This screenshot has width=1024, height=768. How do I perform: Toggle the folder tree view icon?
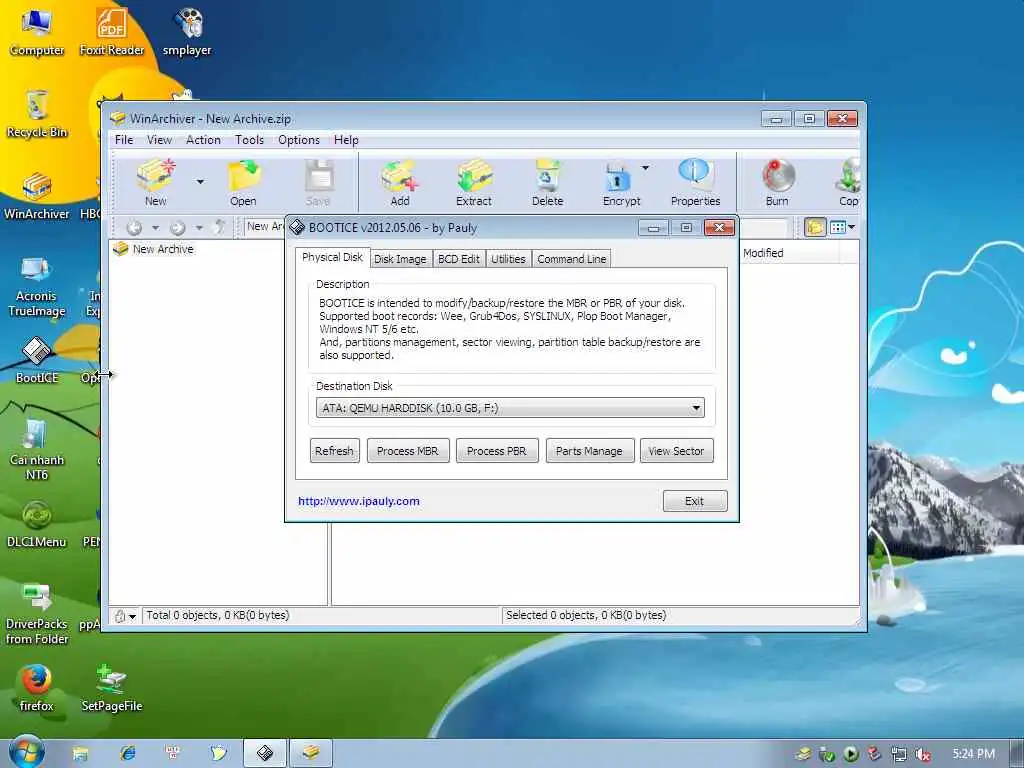pos(815,227)
